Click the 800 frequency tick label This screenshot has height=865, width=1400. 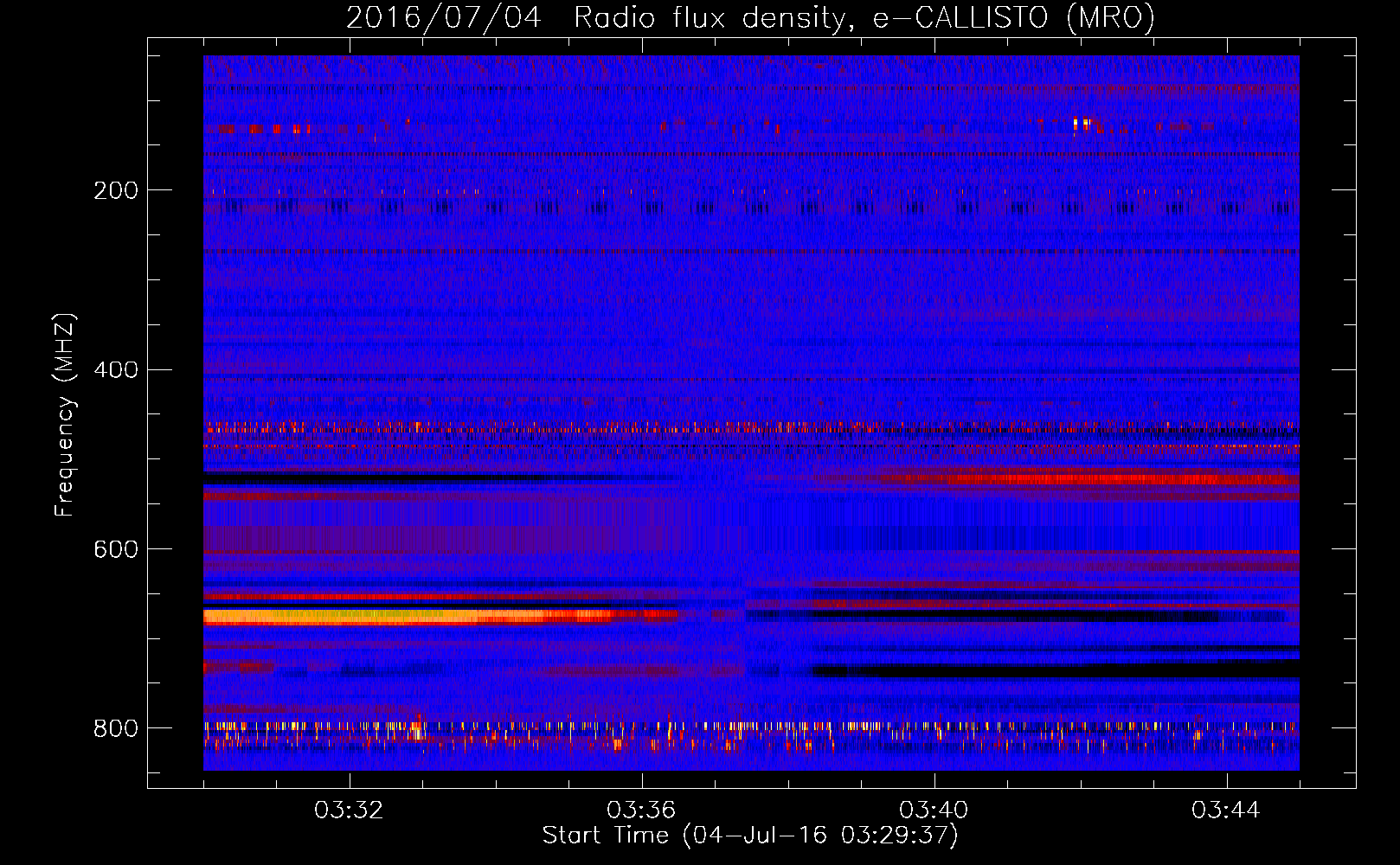click(x=116, y=728)
